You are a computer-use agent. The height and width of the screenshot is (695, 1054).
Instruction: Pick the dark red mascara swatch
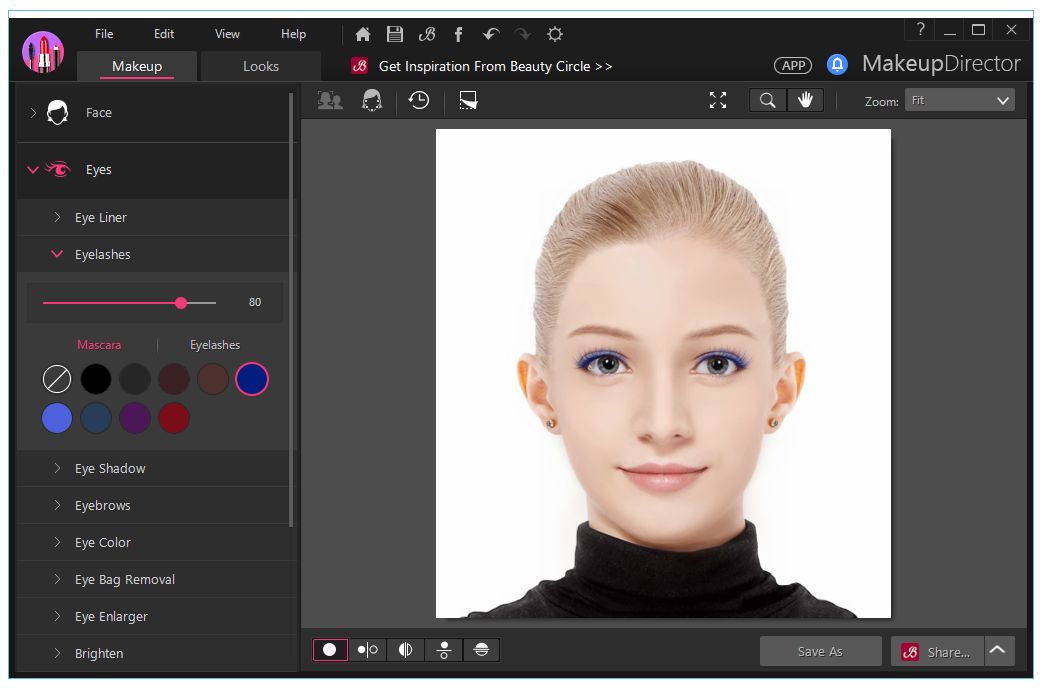(x=173, y=418)
